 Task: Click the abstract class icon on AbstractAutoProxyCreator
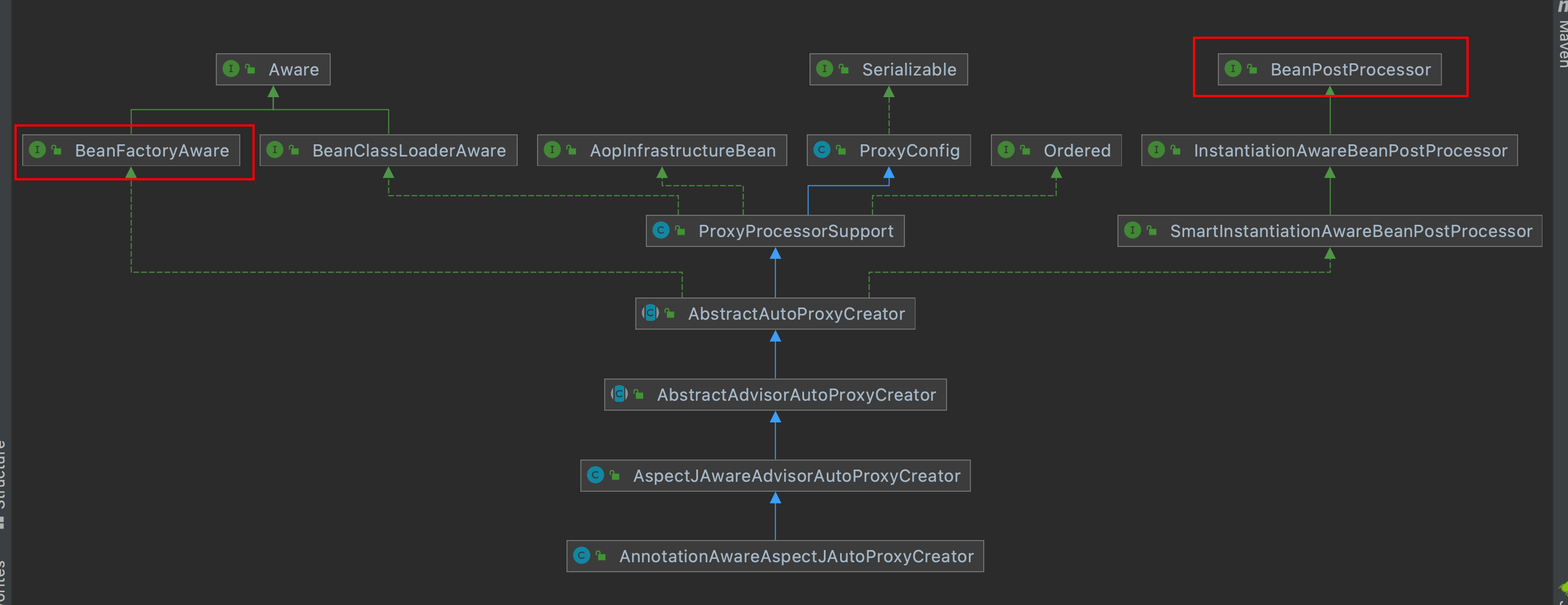point(650,313)
